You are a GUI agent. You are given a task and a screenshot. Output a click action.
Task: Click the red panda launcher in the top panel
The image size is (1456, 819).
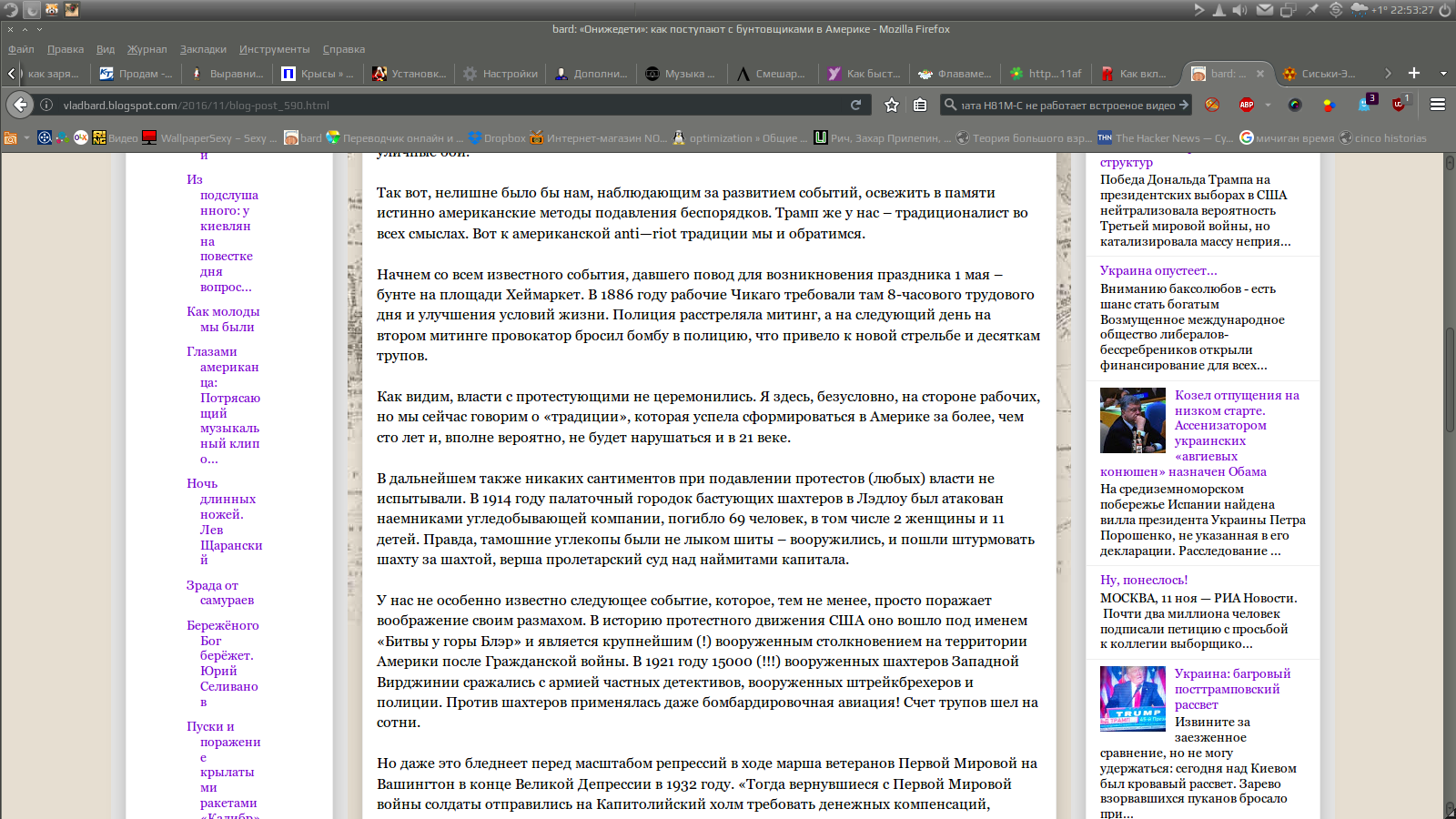tap(52, 10)
